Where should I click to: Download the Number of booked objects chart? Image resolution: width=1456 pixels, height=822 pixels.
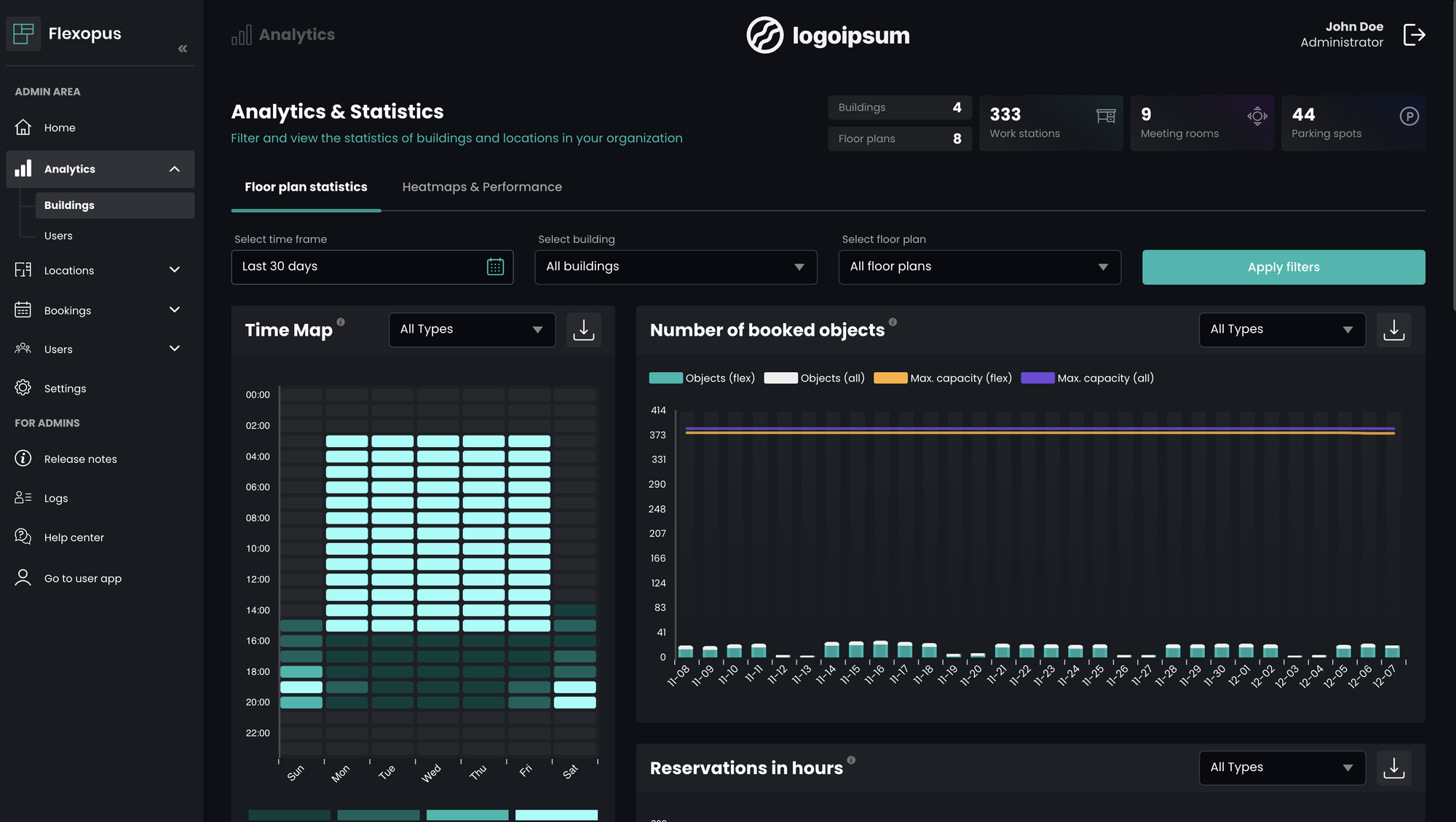[x=1393, y=330]
